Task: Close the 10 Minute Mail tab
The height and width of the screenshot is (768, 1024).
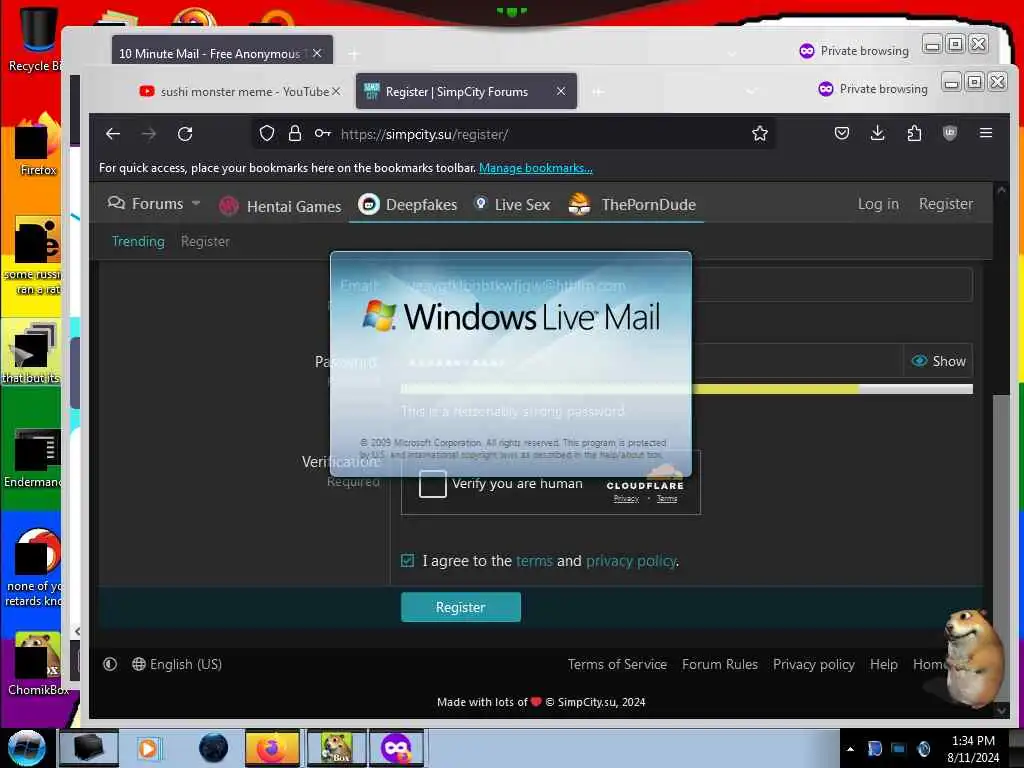Action: tap(317, 54)
